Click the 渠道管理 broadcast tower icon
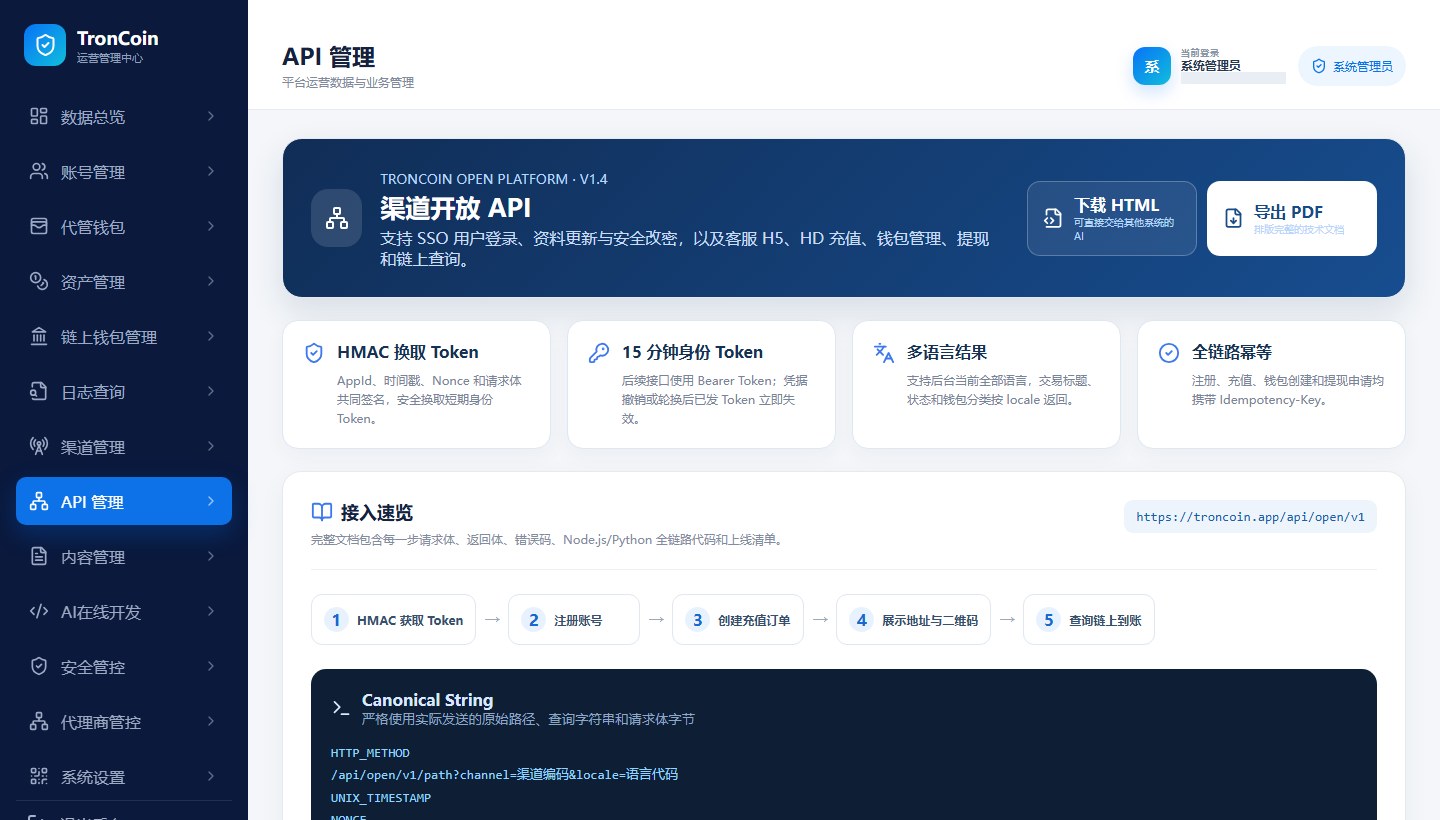 point(39,446)
